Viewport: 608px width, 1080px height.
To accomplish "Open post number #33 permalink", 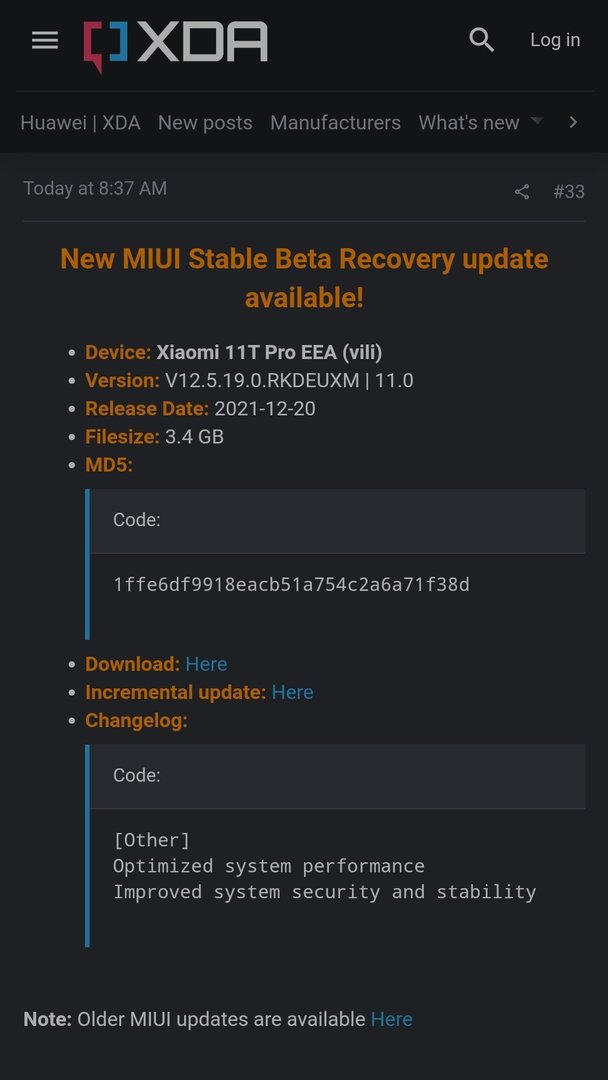I will point(569,191).
